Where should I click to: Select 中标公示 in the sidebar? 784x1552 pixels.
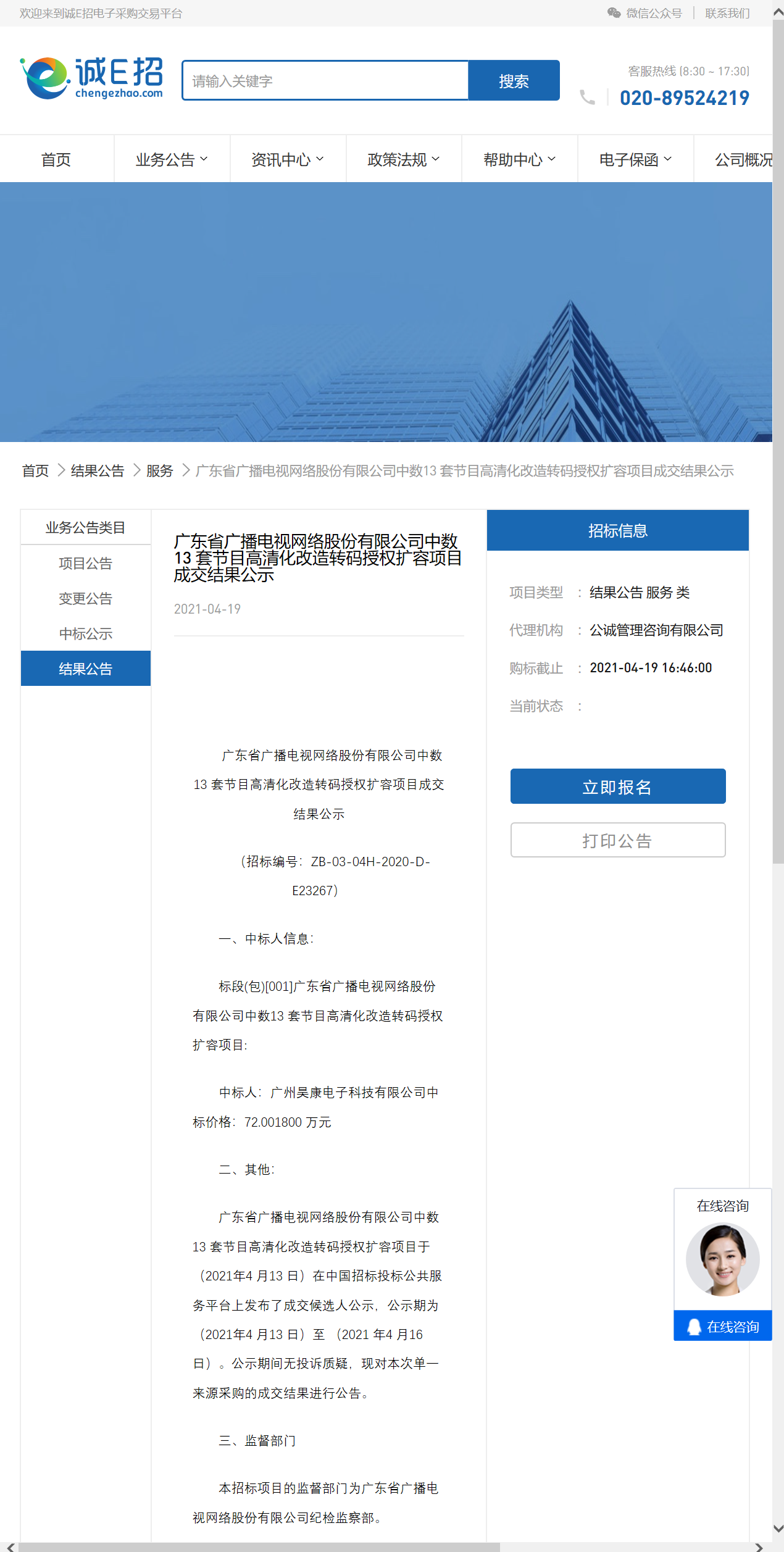tap(86, 633)
